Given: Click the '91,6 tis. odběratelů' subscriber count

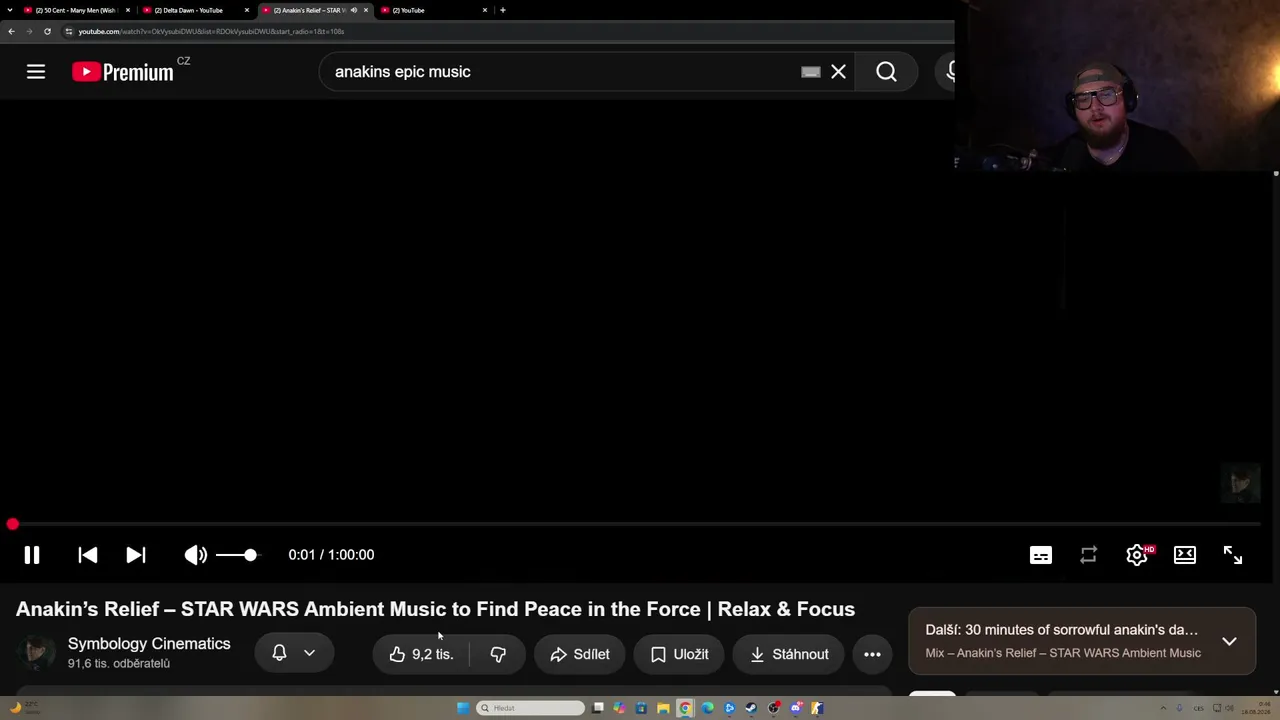Looking at the screenshot, I should [x=119, y=663].
